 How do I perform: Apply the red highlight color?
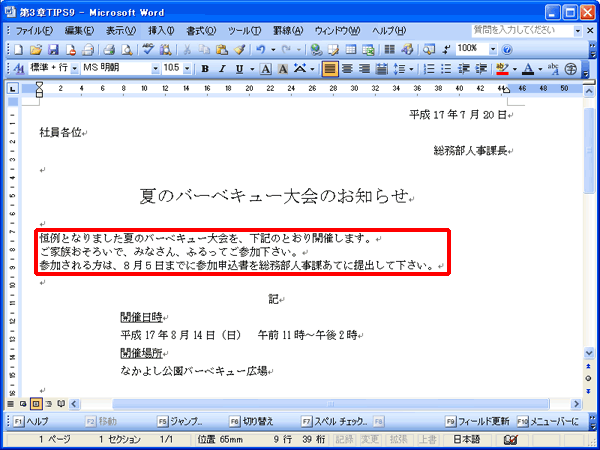point(502,69)
